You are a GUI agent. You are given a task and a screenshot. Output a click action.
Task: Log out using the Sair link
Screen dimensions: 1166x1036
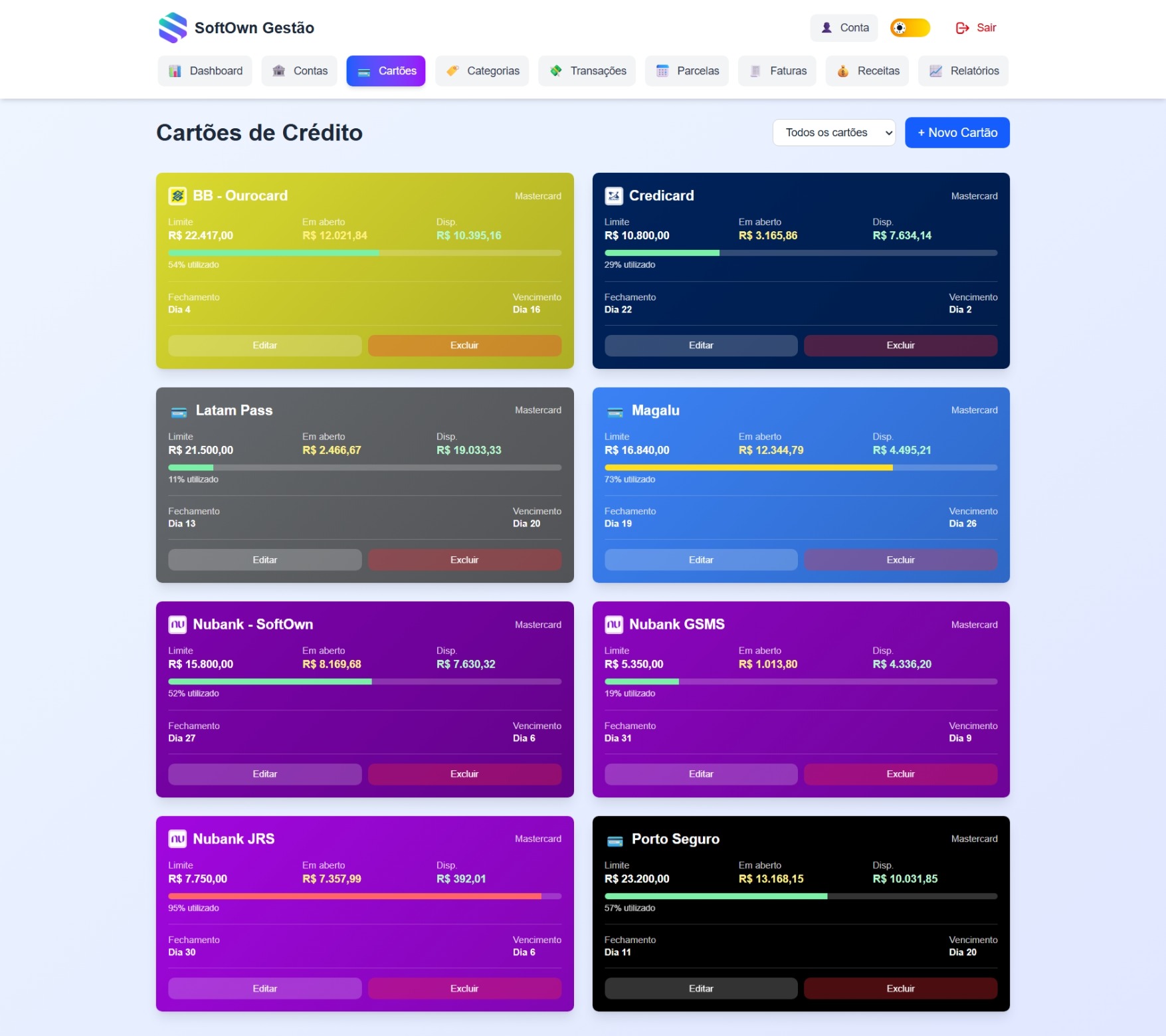pyautogui.click(x=976, y=28)
